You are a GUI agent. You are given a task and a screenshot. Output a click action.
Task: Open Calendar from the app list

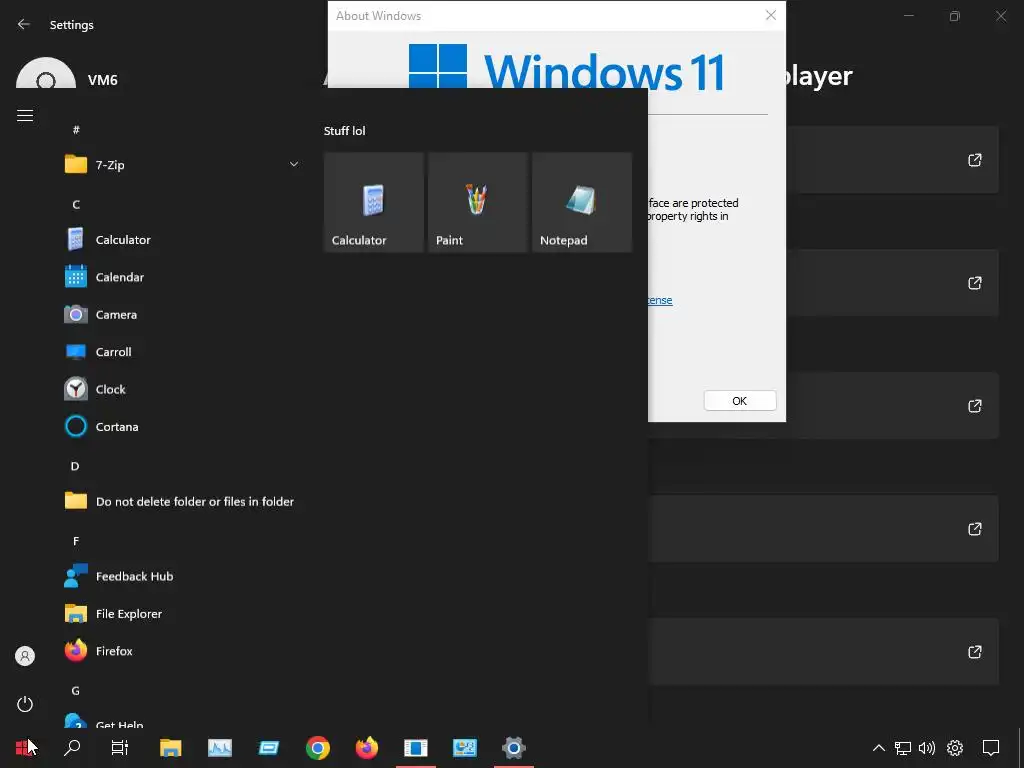(x=182, y=277)
